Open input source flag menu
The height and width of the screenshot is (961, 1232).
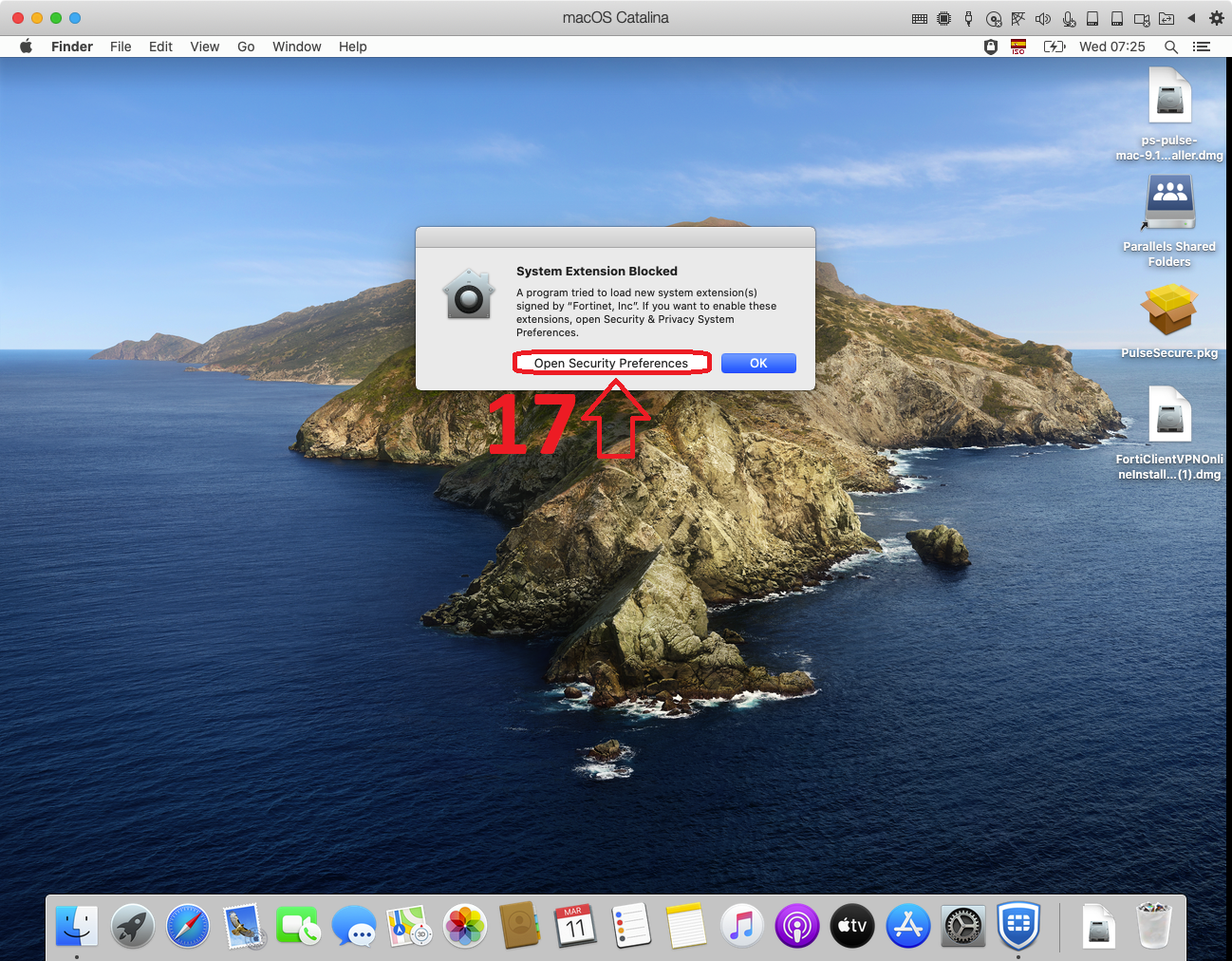(1018, 47)
